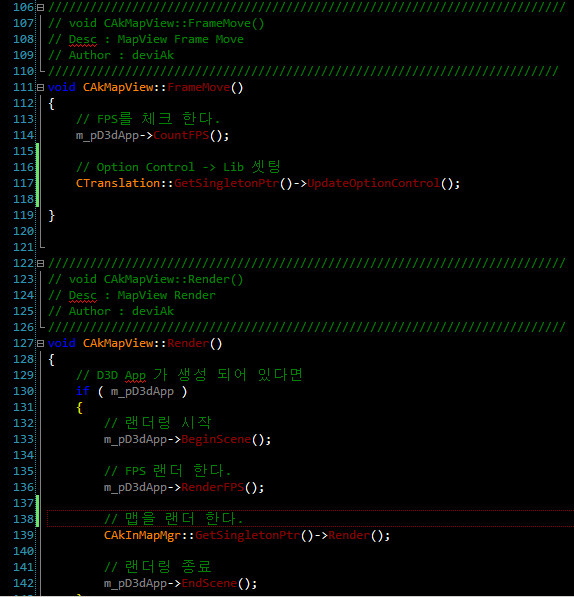Click the 'void' keyword on line 127
This screenshot has height=597, width=574.
tap(61, 343)
